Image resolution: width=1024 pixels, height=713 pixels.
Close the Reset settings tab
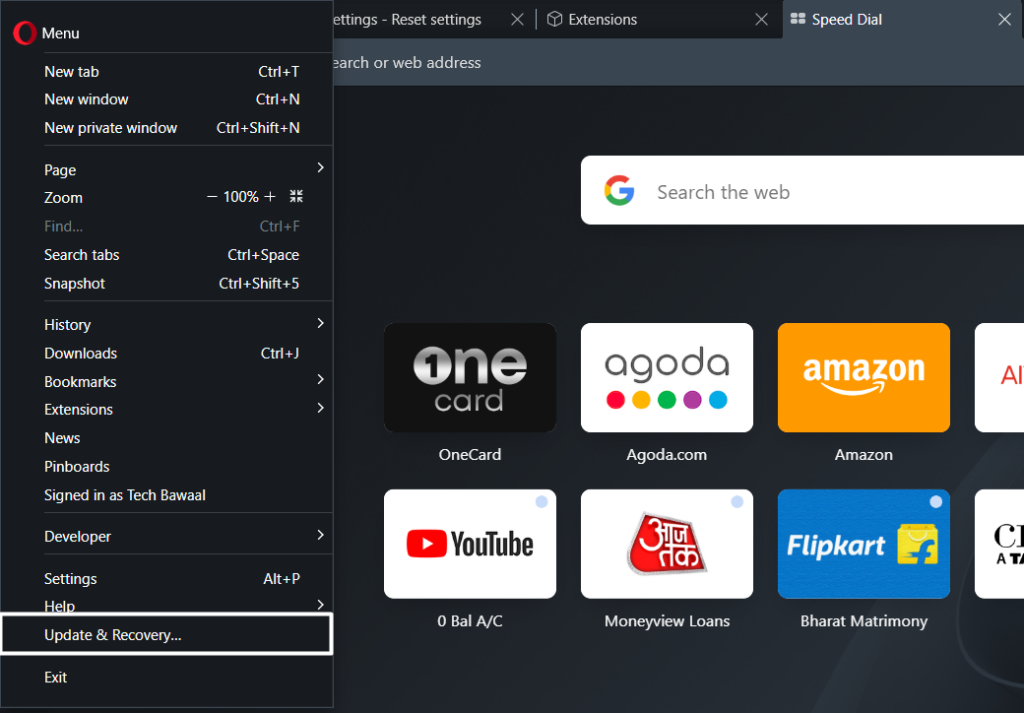(517, 20)
